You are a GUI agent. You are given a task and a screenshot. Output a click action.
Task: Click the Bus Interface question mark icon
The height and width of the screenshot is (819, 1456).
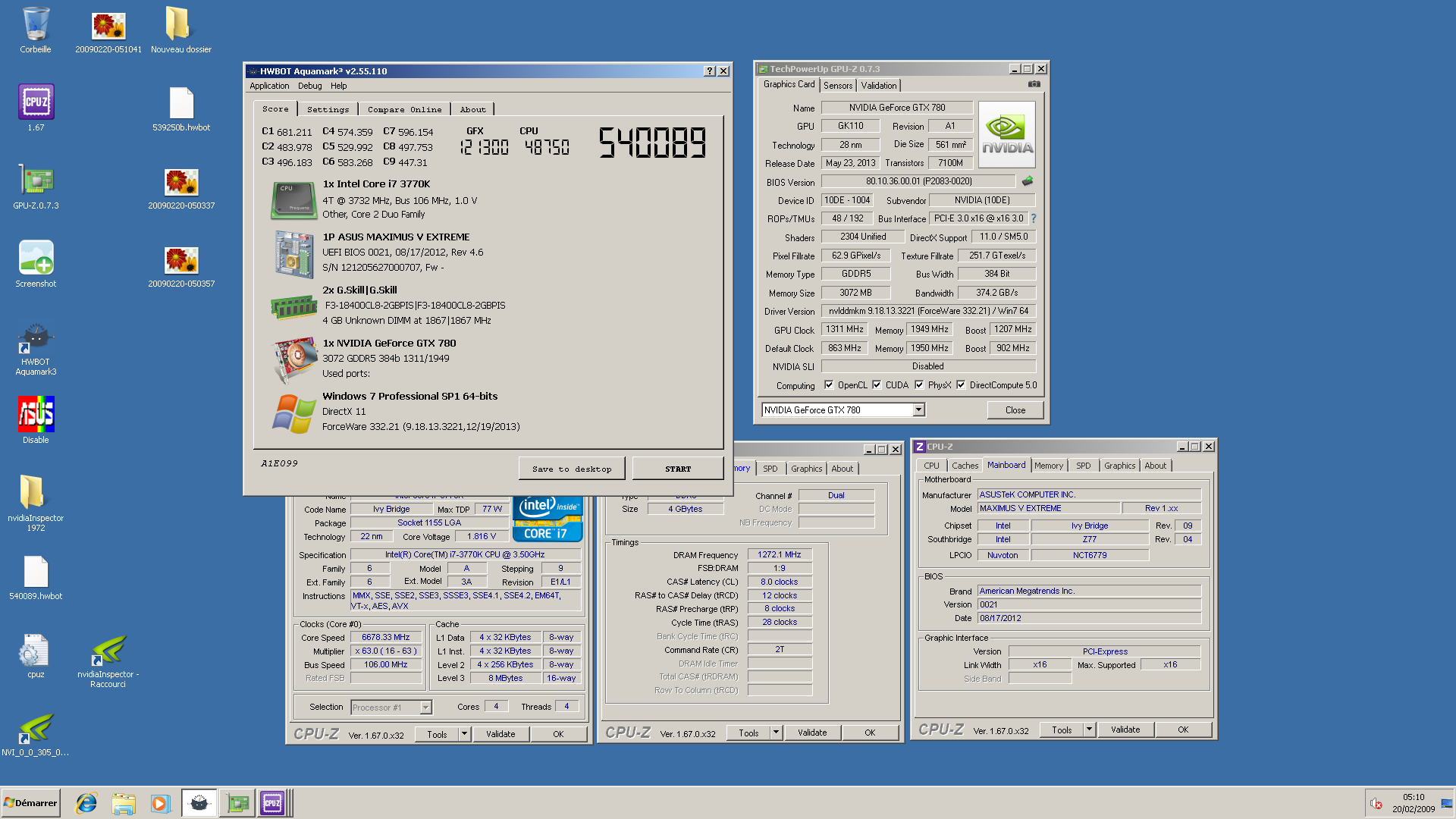tap(1033, 218)
